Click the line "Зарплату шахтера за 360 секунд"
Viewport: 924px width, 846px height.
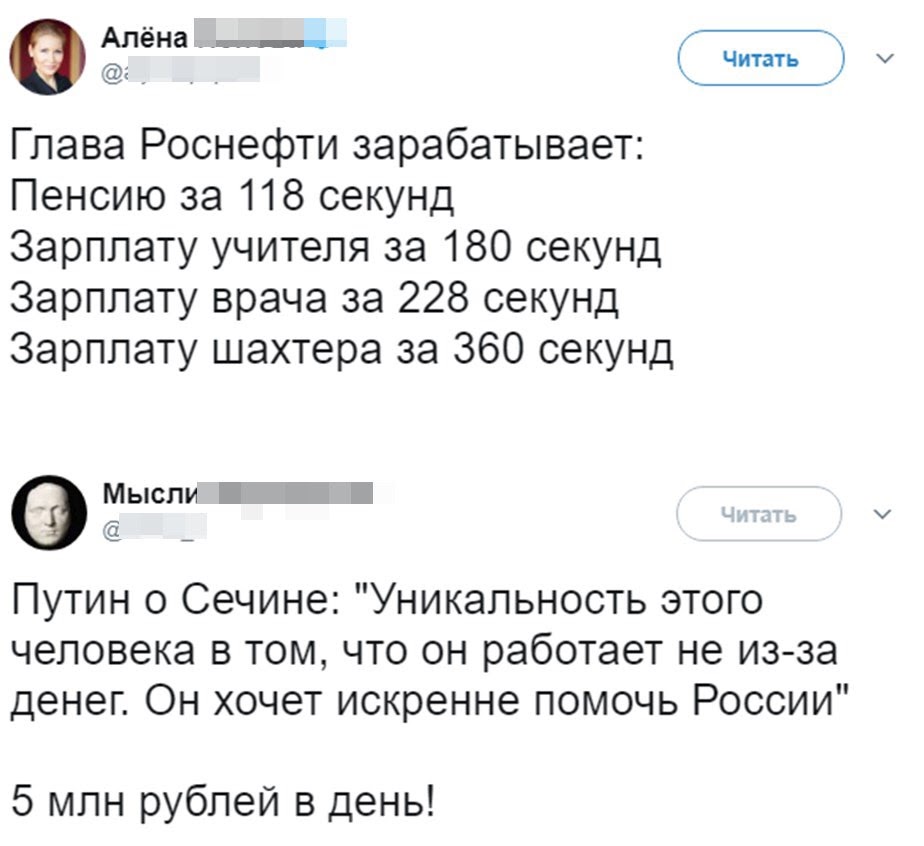click(341, 349)
